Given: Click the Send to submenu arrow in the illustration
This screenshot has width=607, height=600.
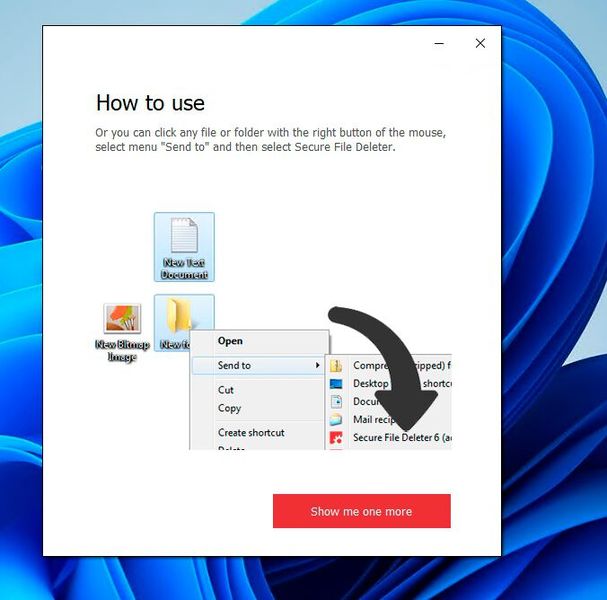Looking at the screenshot, I should tap(317, 365).
